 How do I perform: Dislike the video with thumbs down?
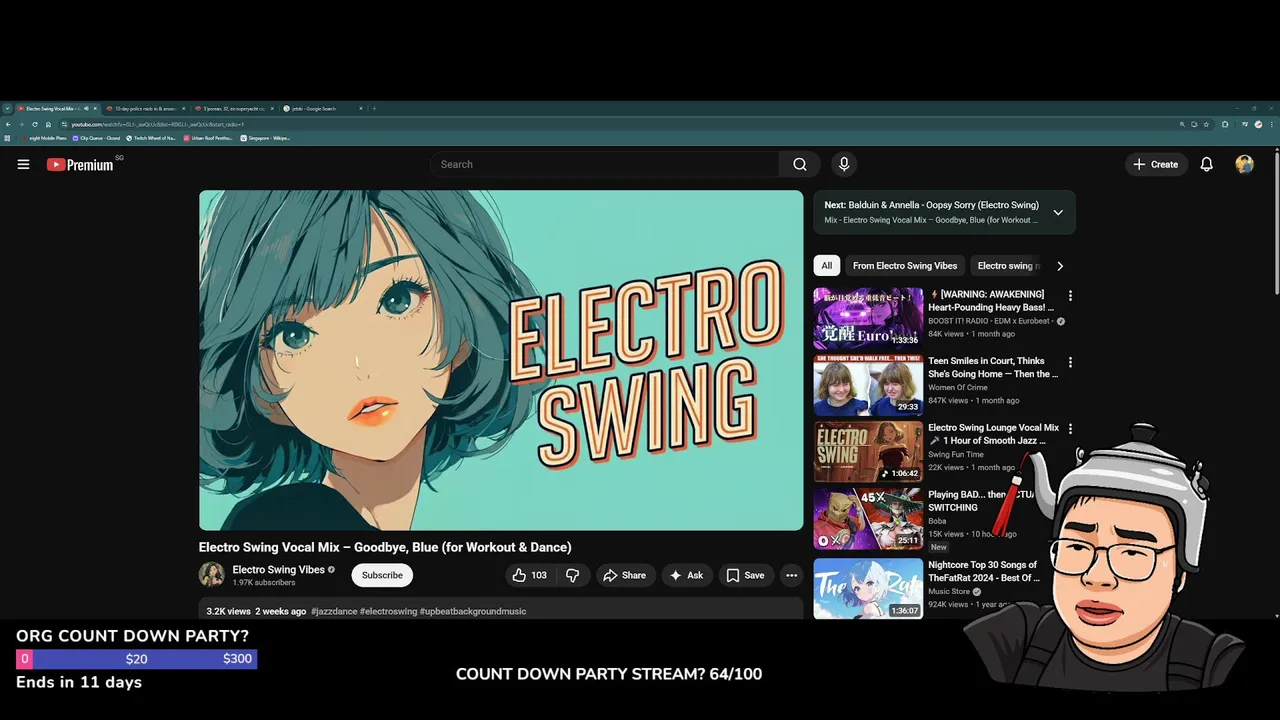572,575
